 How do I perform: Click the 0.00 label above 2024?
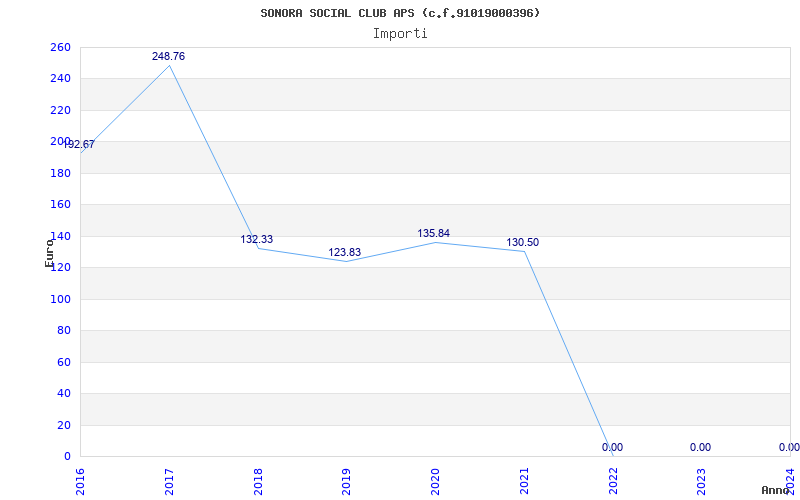789,447
